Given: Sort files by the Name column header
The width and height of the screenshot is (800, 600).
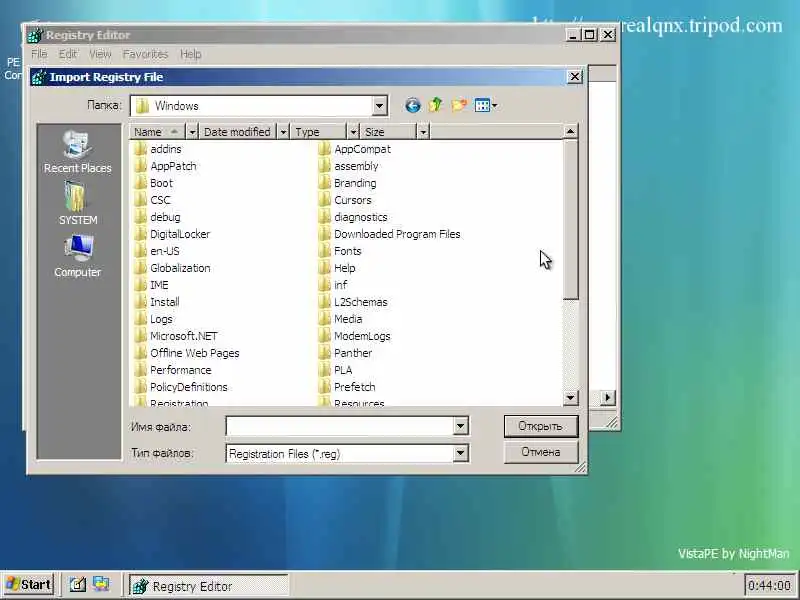Looking at the screenshot, I should [x=158, y=132].
